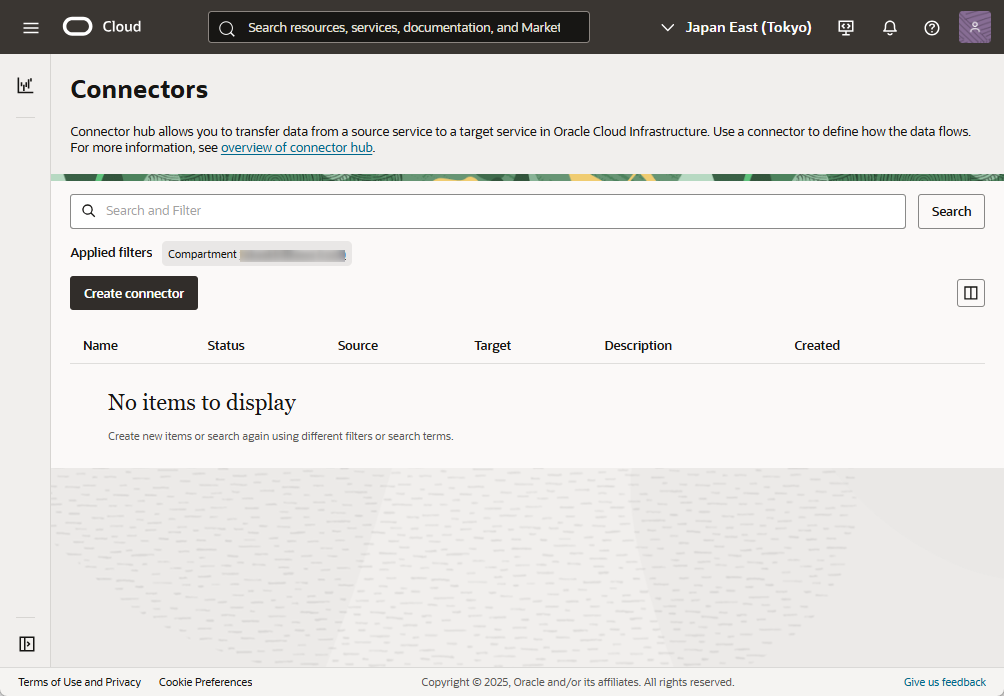This screenshot has height=696, width=1004.
Task: Open the Cloud Shell developer tools icon
Action: click(x=846, y=28)
